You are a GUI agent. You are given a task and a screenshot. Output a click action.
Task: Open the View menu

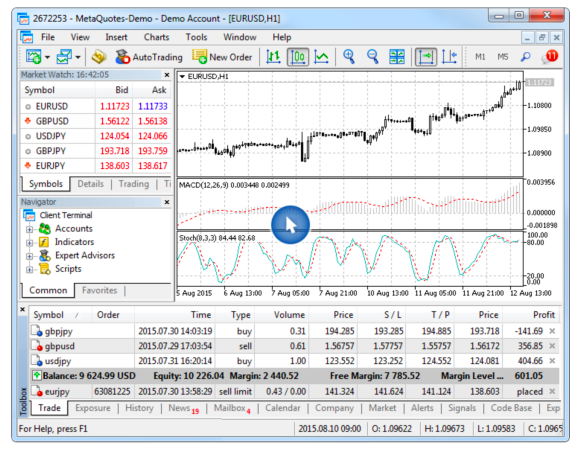(80, 37)
